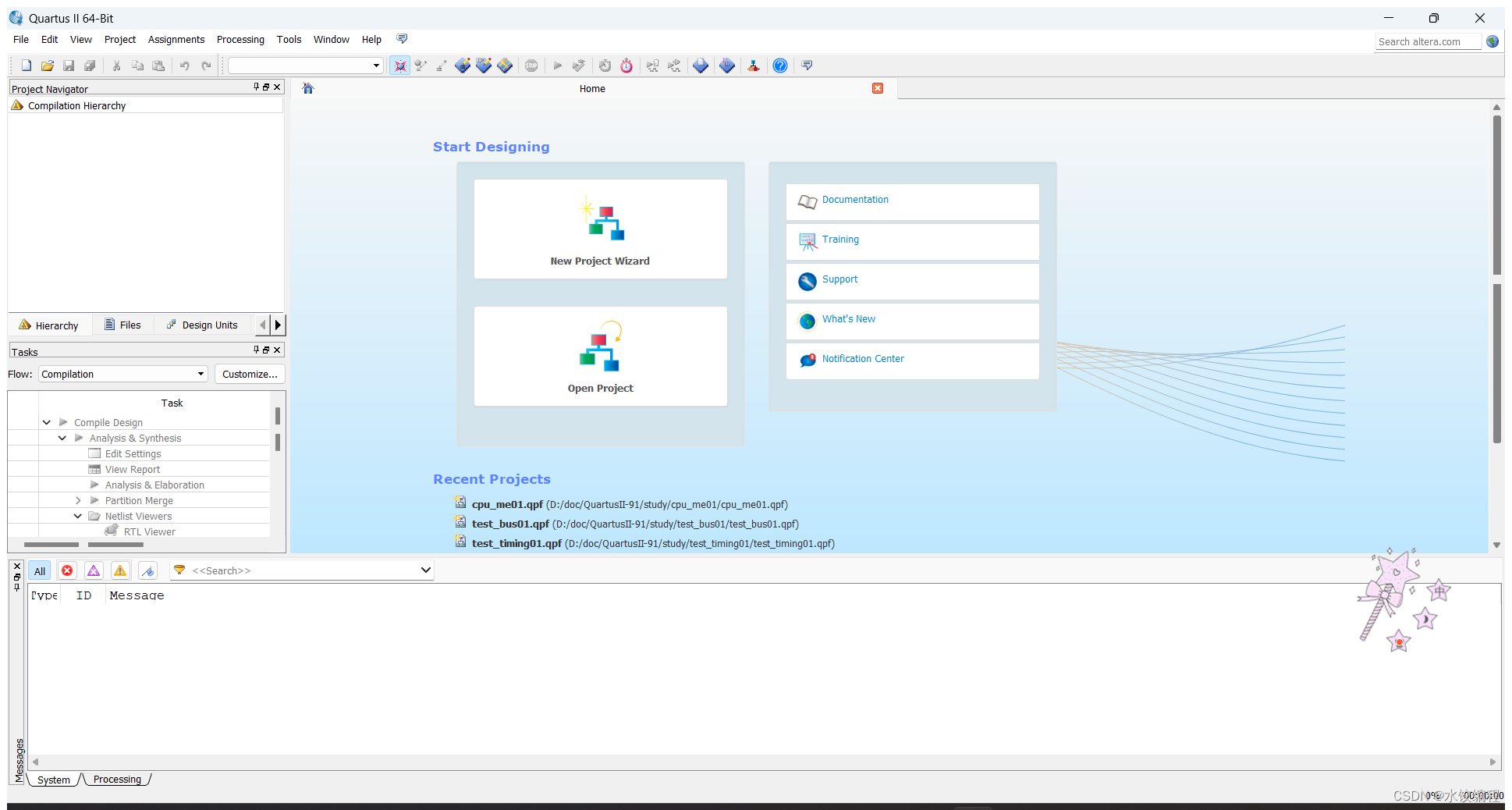Toggle the yellow warning messages filter
The image size is (1512, 810).
120,570
